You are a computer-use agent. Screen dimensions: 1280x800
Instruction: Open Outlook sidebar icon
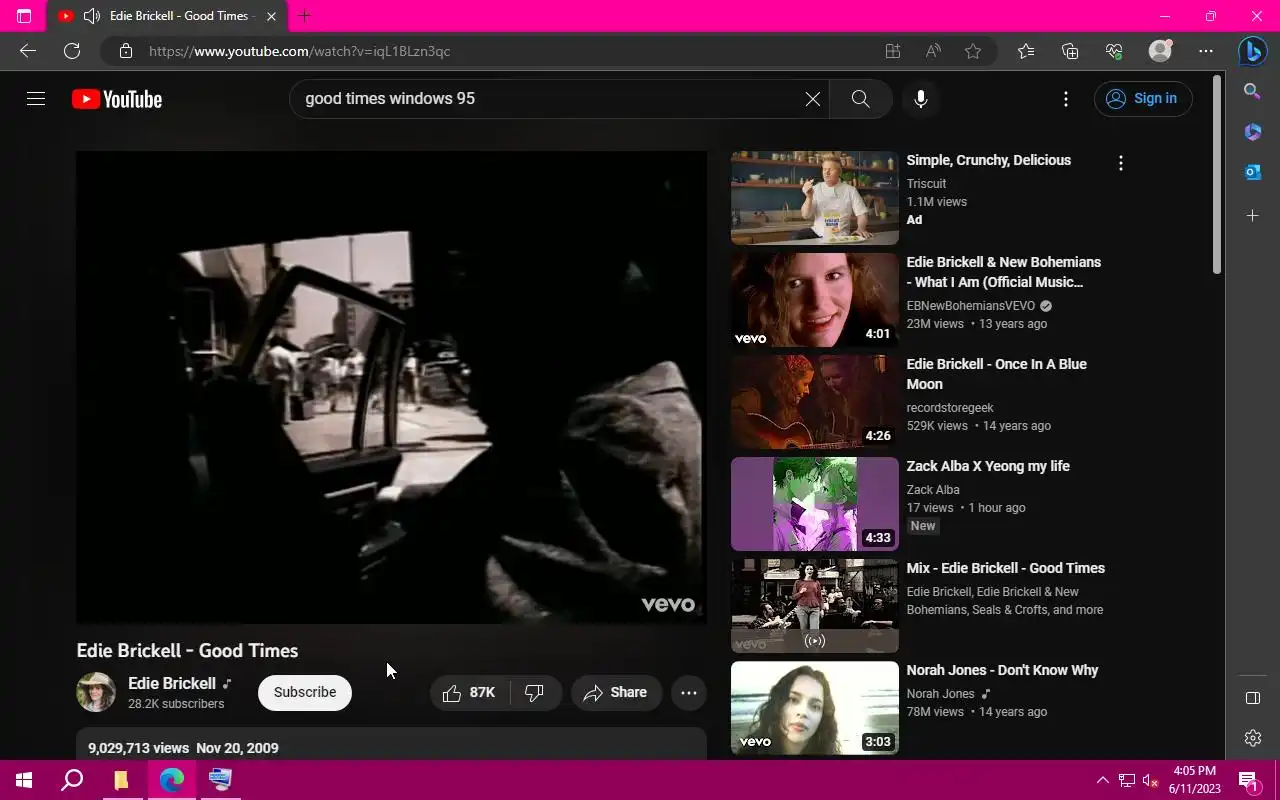tap(1252, 172)
